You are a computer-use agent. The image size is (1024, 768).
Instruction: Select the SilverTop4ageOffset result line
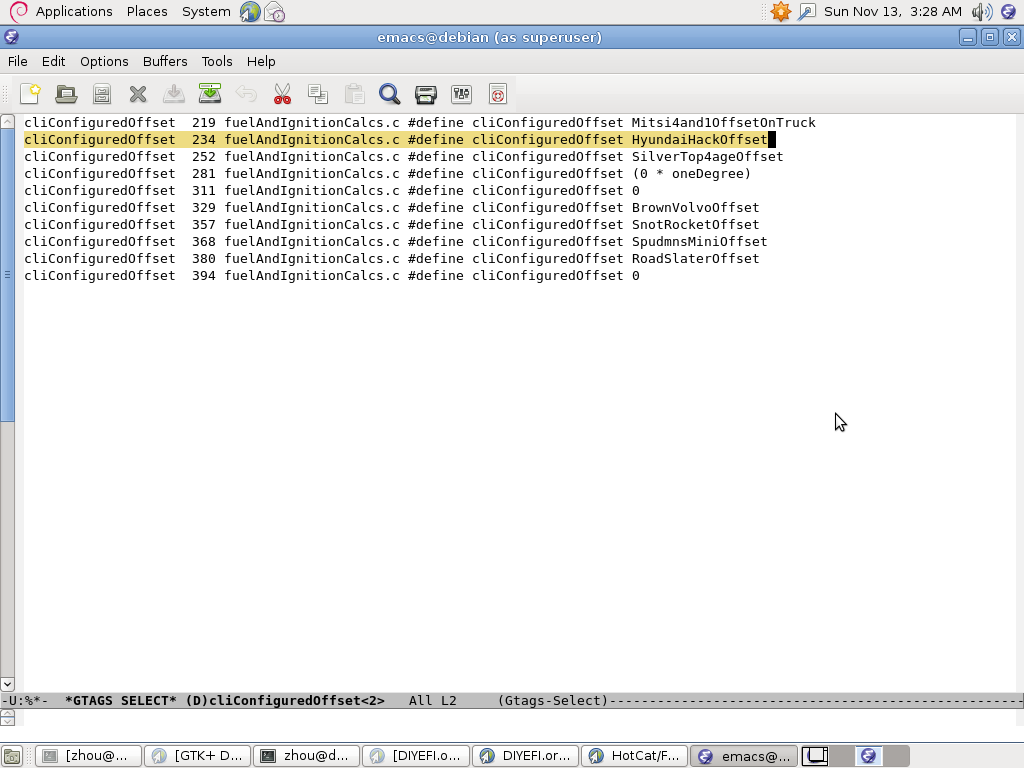pos(404,157)
